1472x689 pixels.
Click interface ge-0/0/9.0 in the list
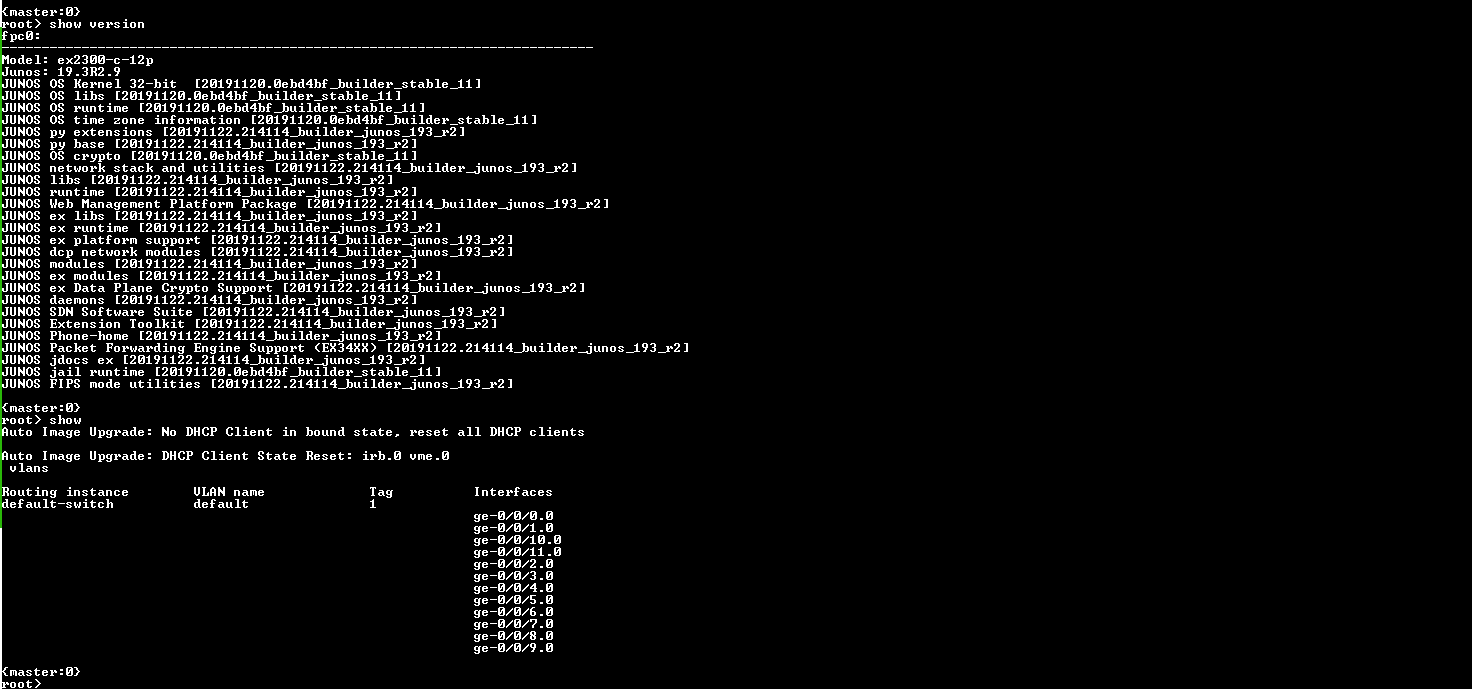[513, 648]
